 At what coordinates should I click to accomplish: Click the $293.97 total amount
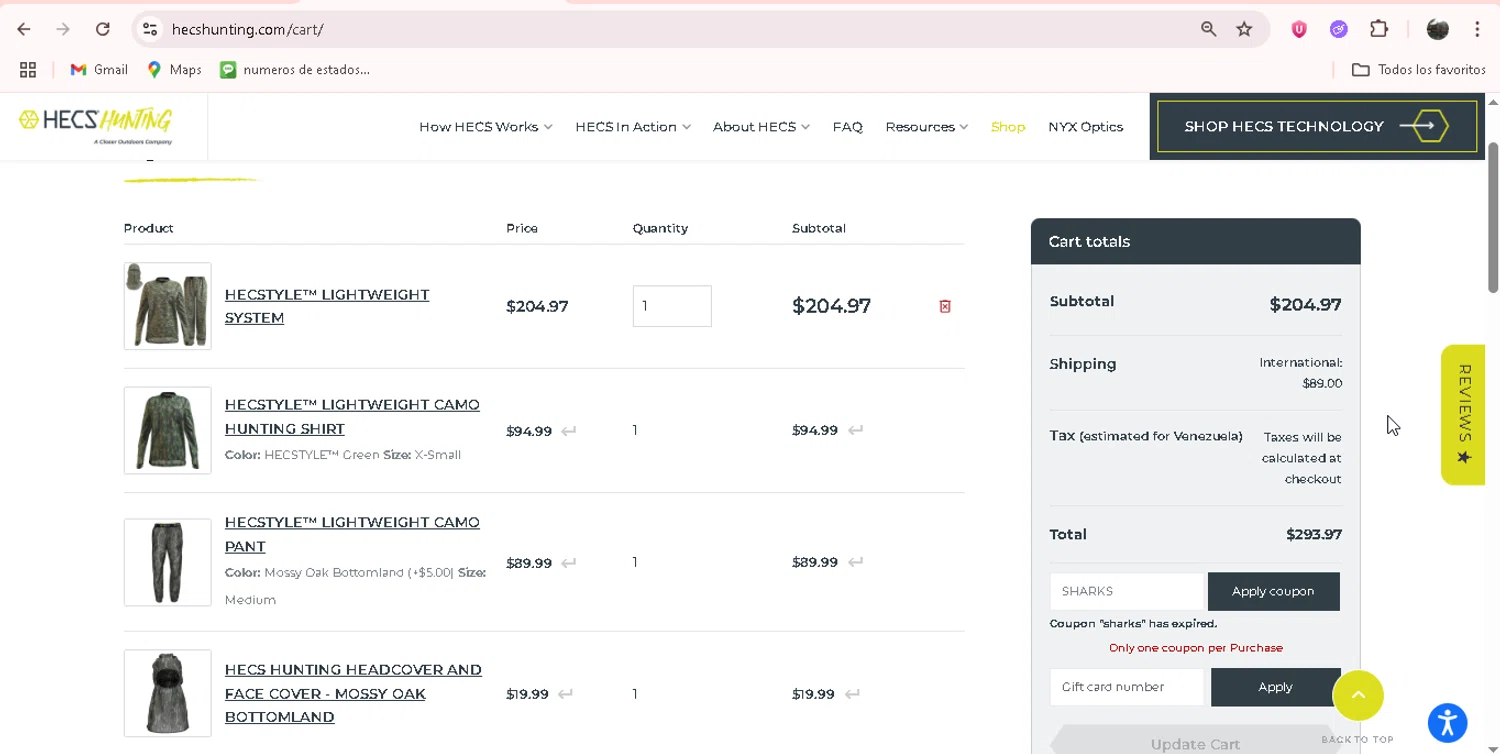[x=1314, y=534]
